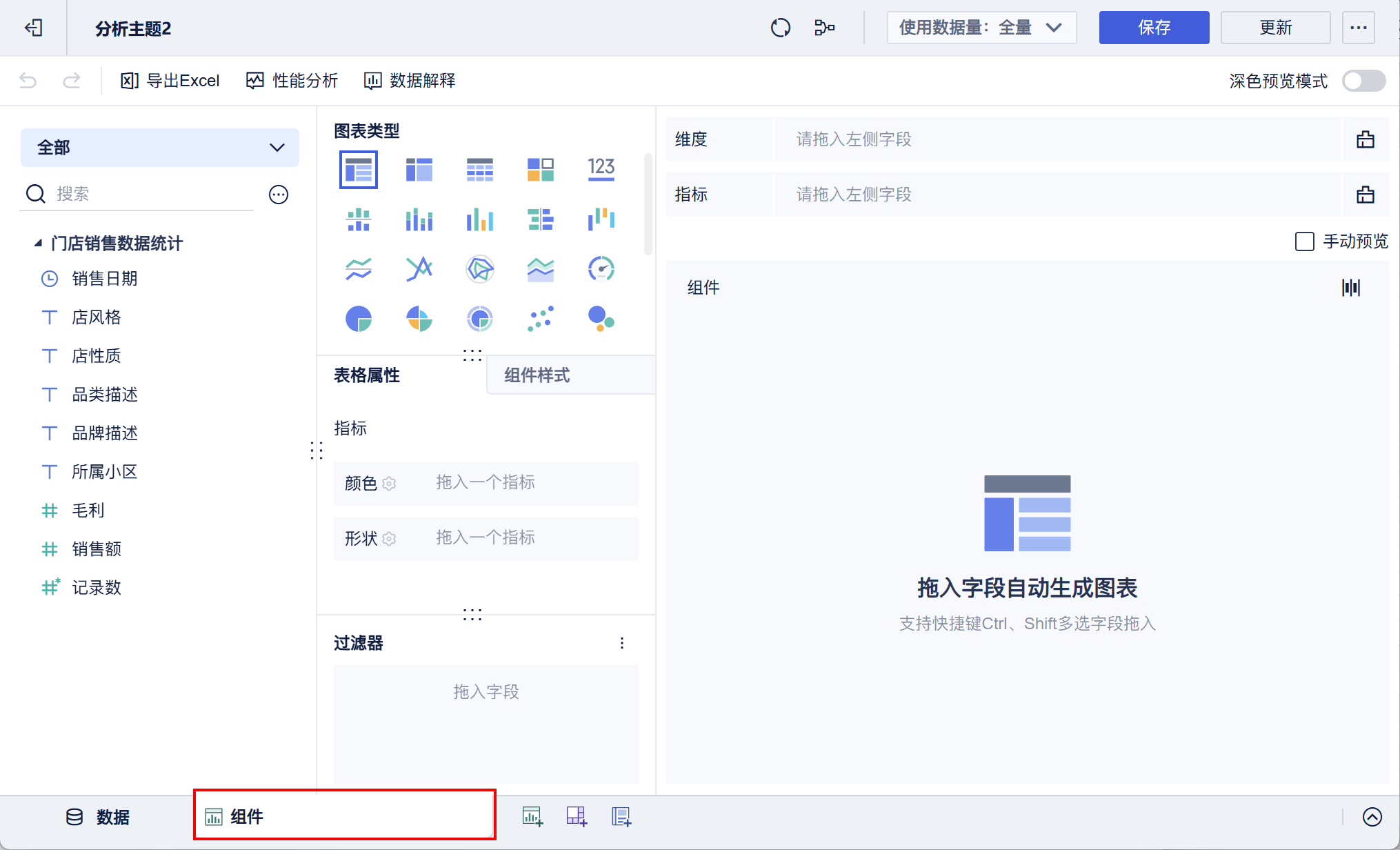Screen dimensions: 1400x850
Task: Click the lock icon beside 维度 field
Action: click(1366, 139)
